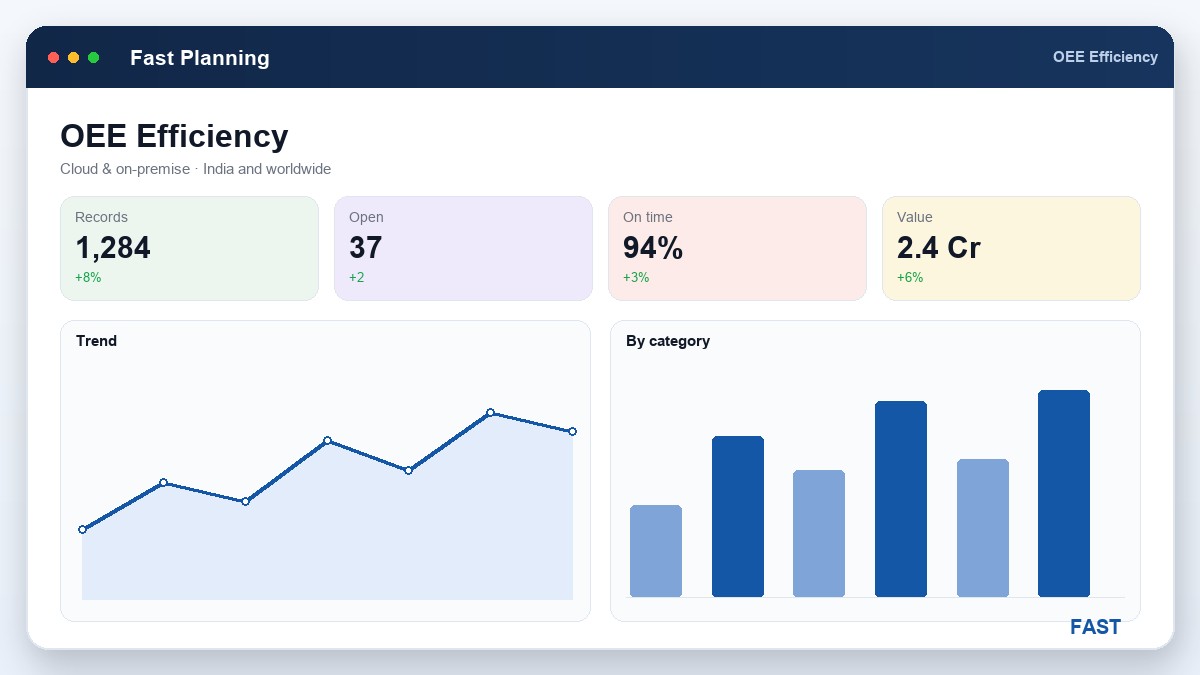Image resolution: width=1200 pixels, height=675 pixels.
Task: Select the Open 37 card
Action: pos(463,248)
